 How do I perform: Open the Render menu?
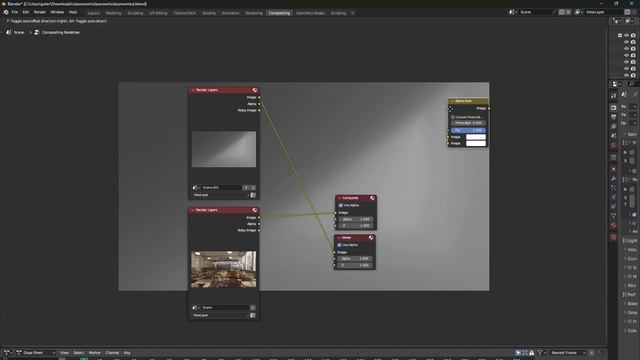[40, 12]
